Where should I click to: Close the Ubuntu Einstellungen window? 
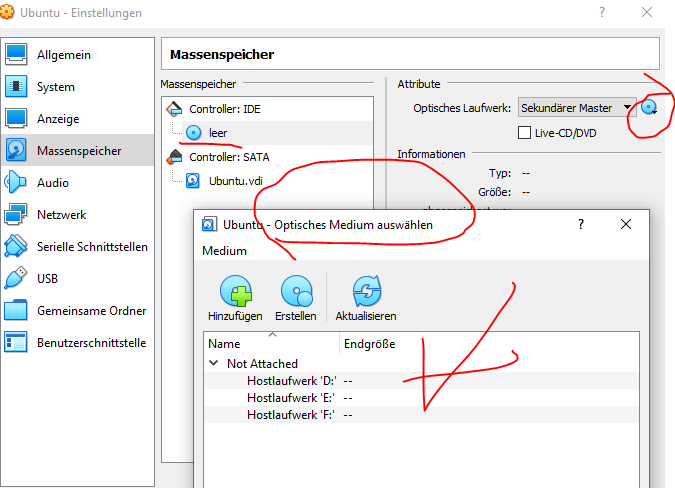pyautogui.click(x=647, y=12)
